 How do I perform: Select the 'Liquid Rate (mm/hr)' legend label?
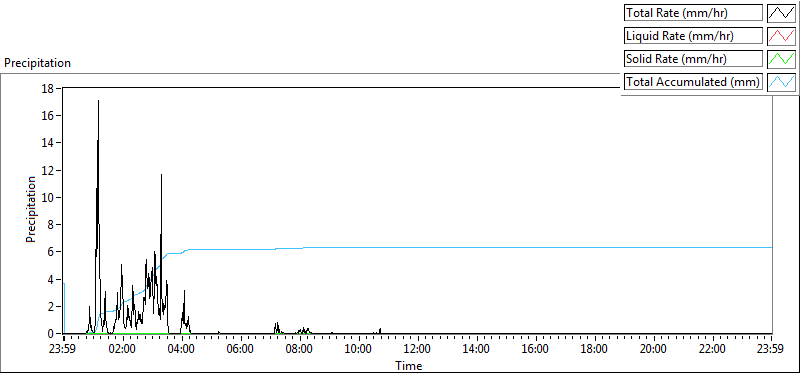(693, 35)
